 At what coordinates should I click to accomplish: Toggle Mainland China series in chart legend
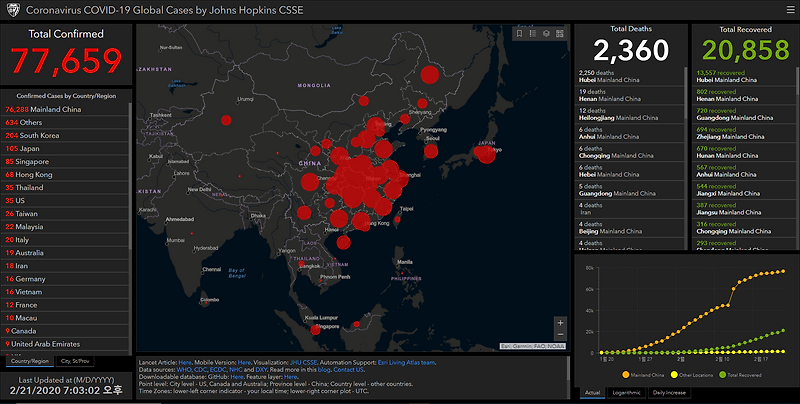pos(643,375)
